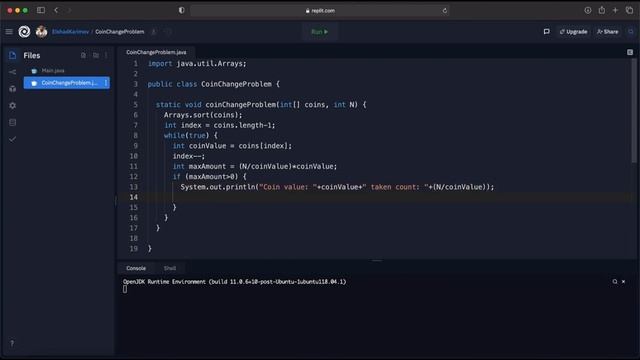Open the Packages cube sidebar icon
This screenshot has height=360, width=640.
point(13,89)
